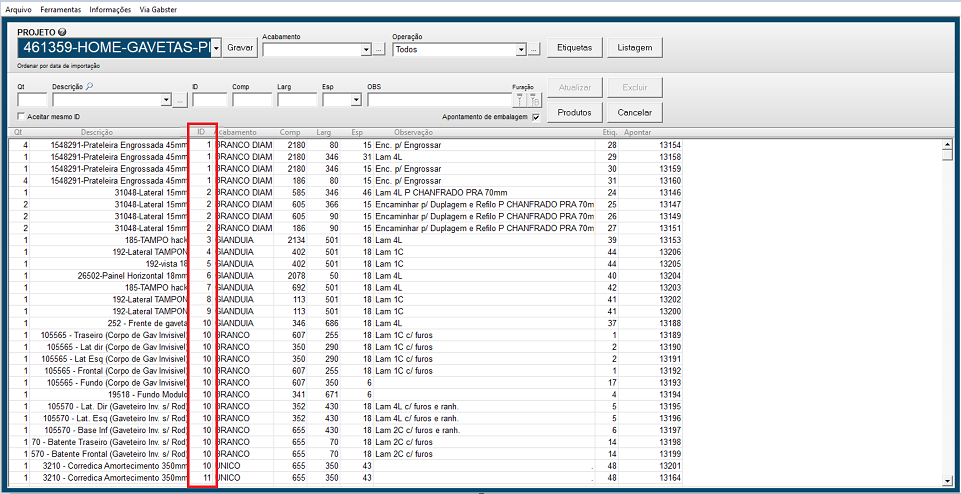
Task: Click the help icon beside PROJETO
Action: (62, 32)
